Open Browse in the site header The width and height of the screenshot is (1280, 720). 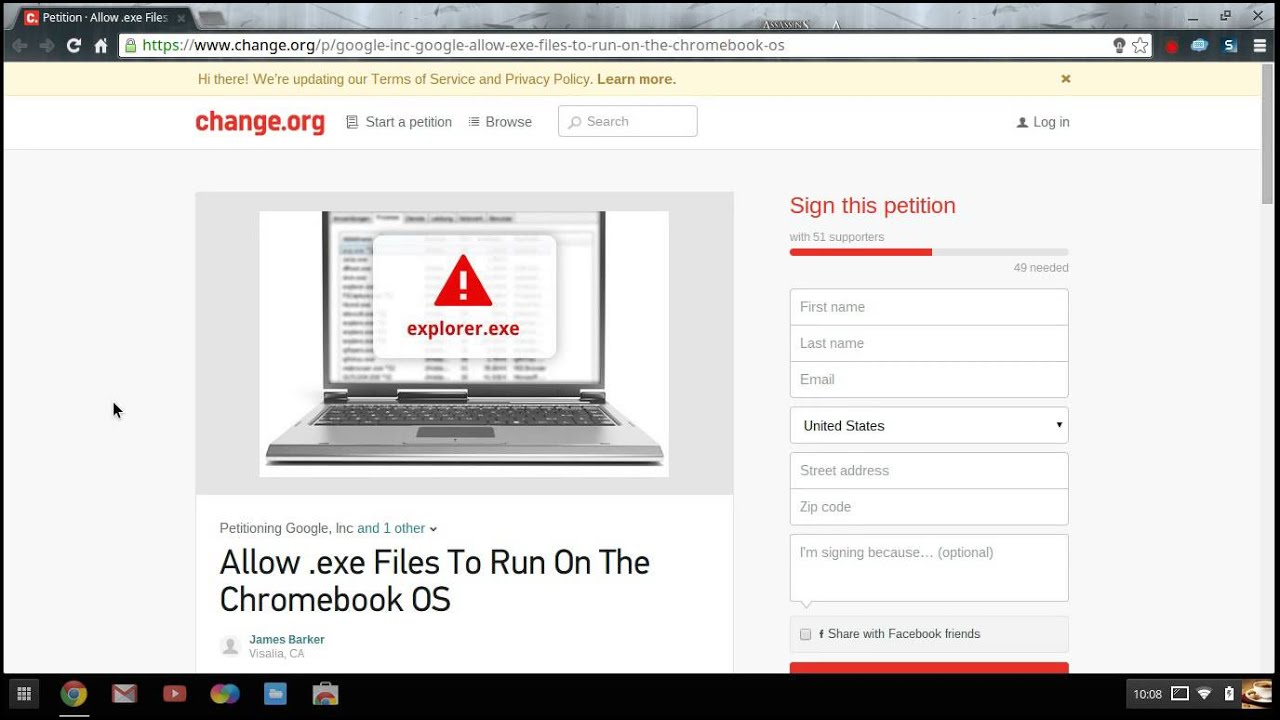(x=500, y=122)
